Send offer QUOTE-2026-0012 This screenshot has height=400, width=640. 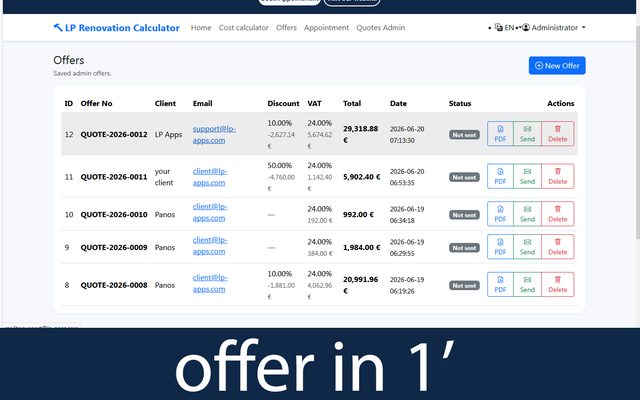click(x=527, y=133)
